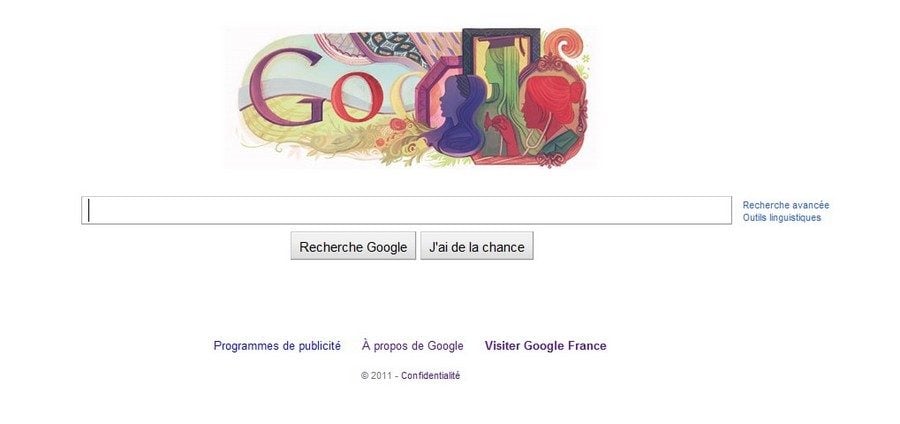Focus the Google search text box

pos(406,211)
